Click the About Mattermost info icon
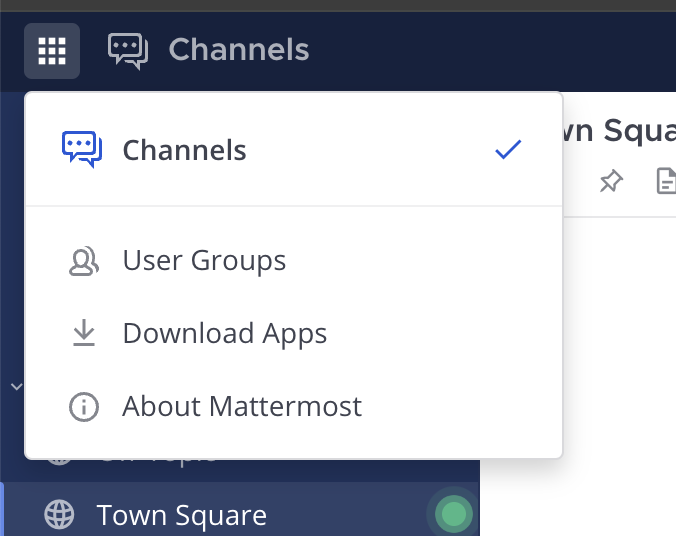Viewport: 676px width, 536px height. pyautogui.click(x=84, y=407)
